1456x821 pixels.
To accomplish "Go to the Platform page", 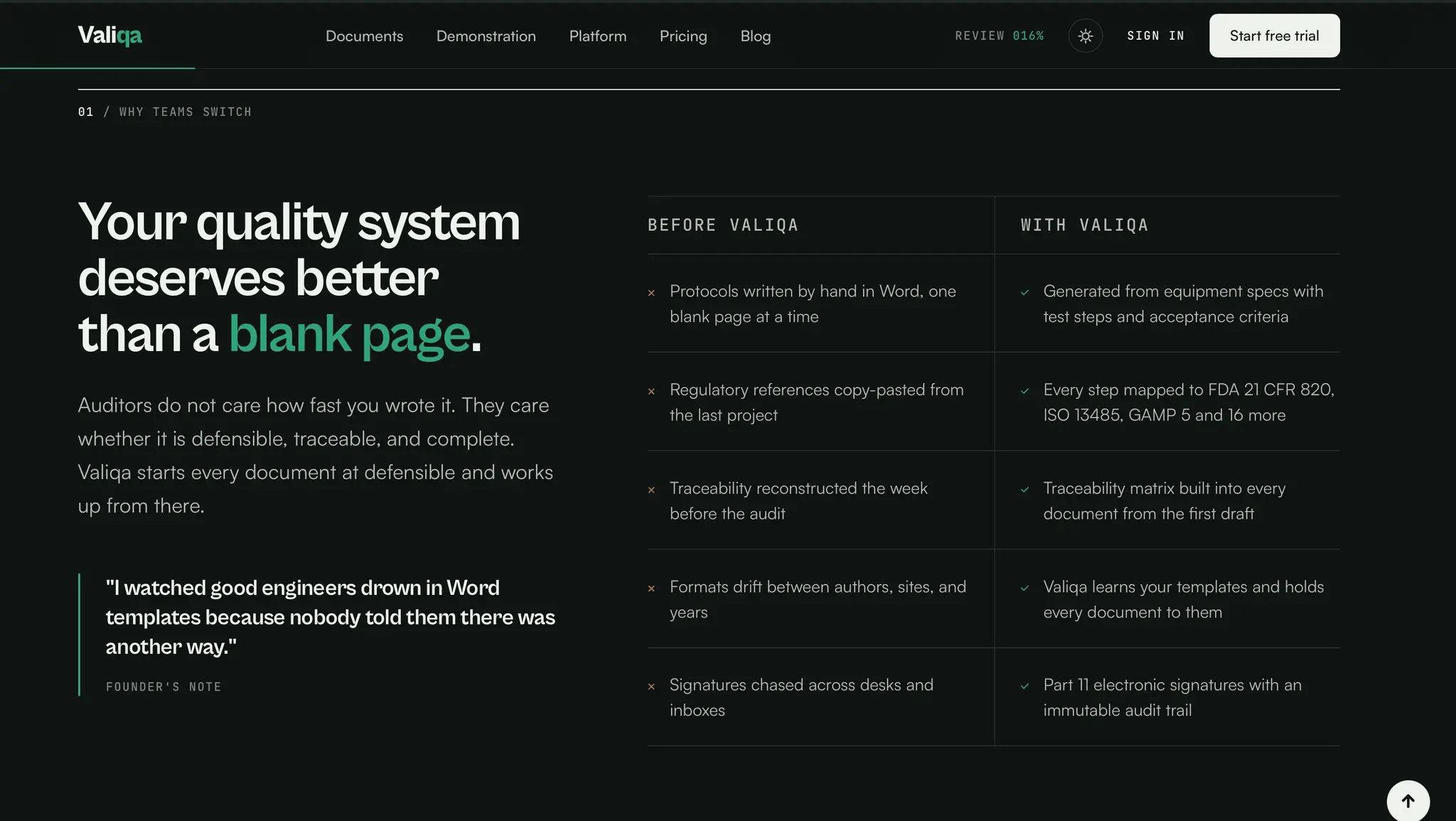I will pos(598,36).
